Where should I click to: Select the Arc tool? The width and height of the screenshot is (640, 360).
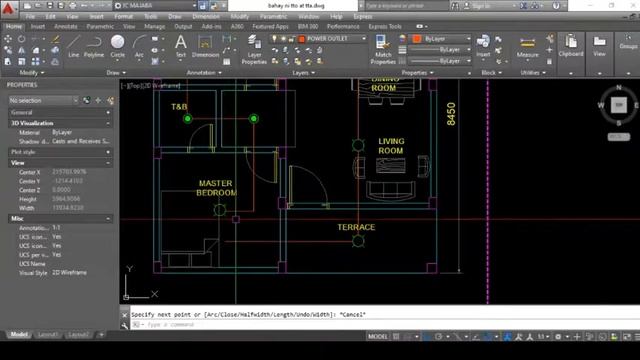[x=139, y=47]
